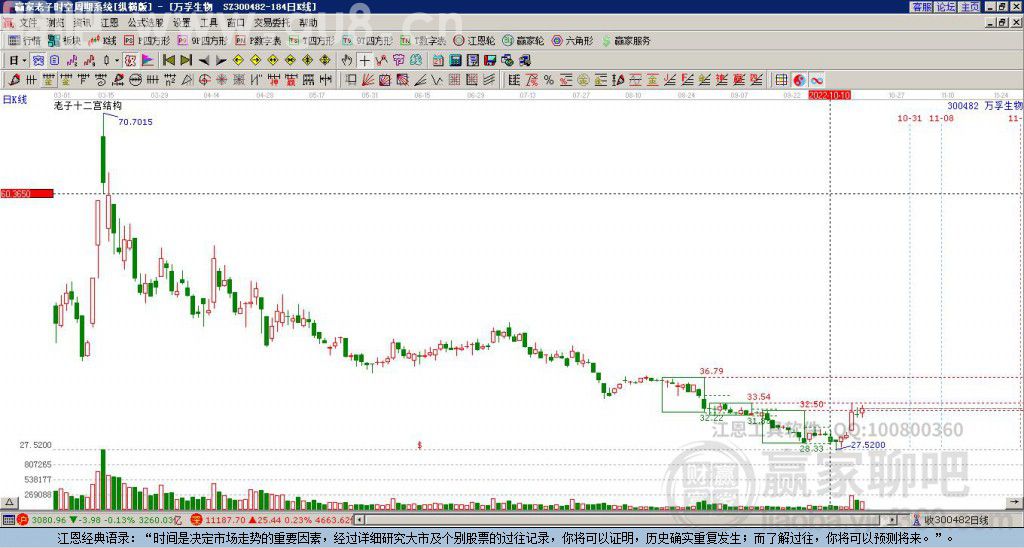Click the zigzag V line tool icon

coord(437,80)
